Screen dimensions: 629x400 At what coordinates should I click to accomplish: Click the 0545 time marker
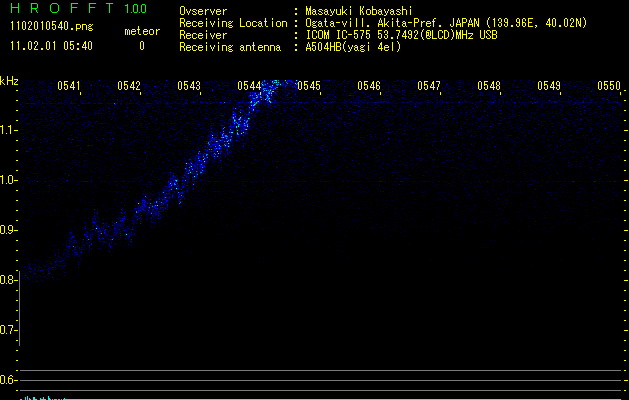coord(309,86)
